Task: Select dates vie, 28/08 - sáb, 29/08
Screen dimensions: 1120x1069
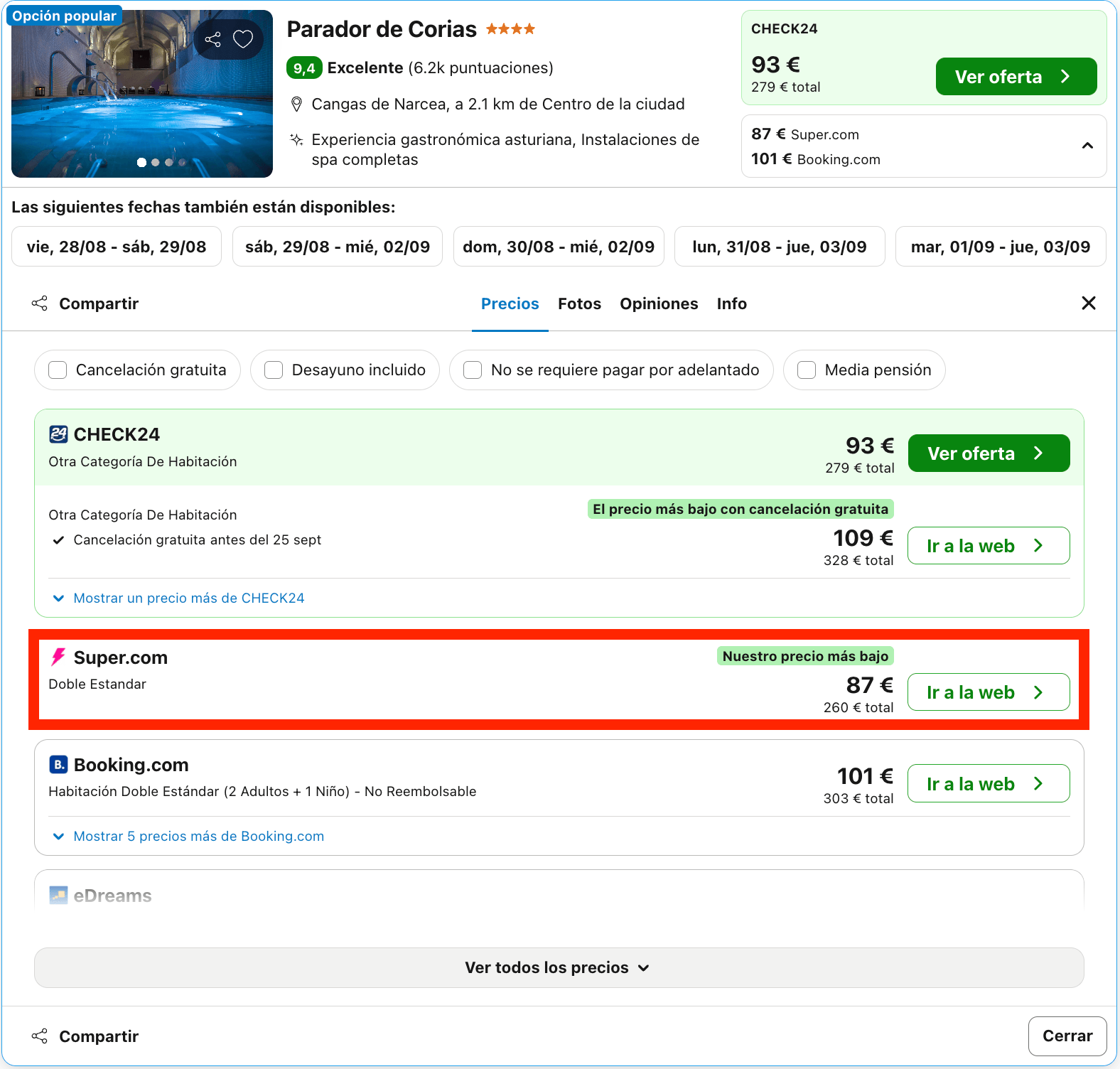Action: tap(117, 247)
